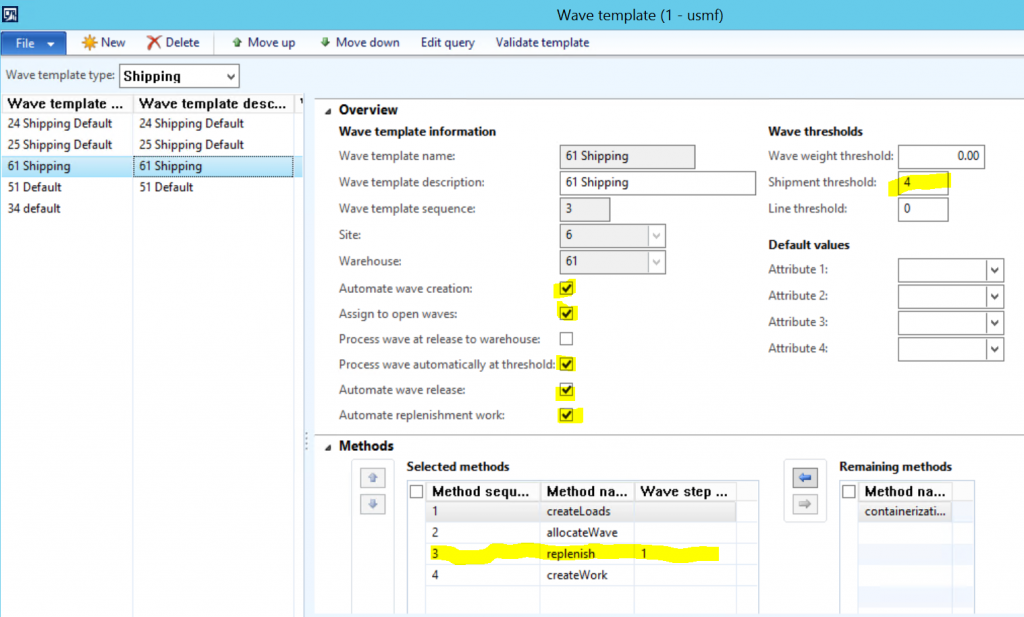Open the File menu
The width and height of the screenshot is (1024, 617).
(x=34, y=43)
